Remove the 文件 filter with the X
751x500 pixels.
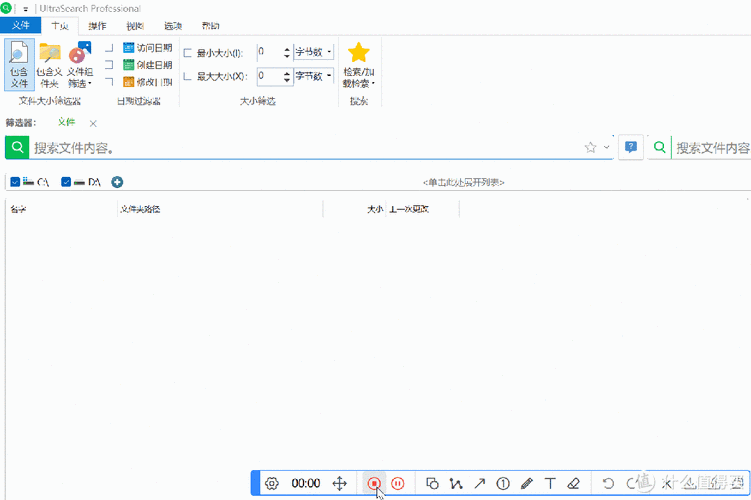[93, 124]
